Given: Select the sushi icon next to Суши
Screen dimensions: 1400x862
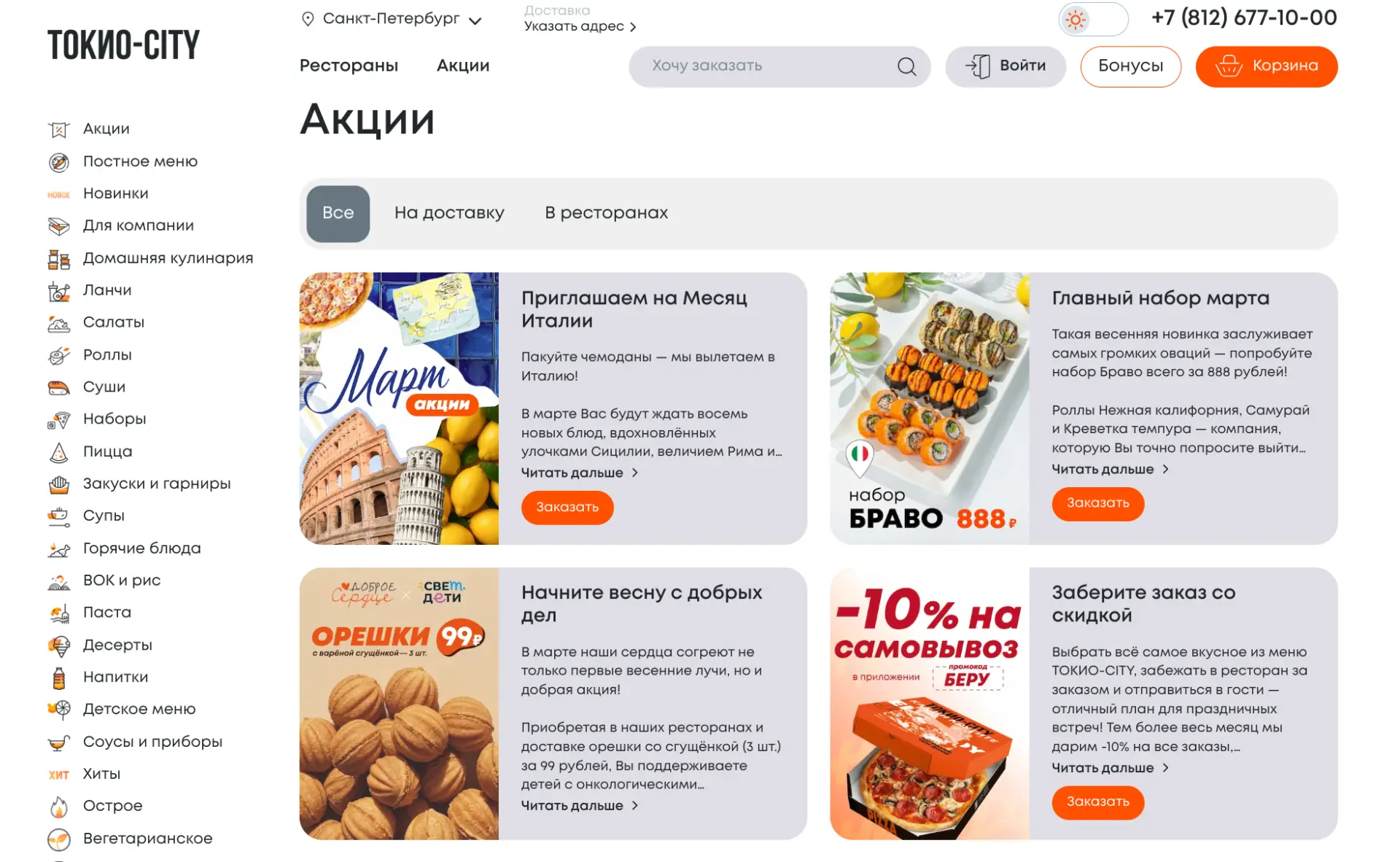Looking at the screenshot, I should pos(59,387).
